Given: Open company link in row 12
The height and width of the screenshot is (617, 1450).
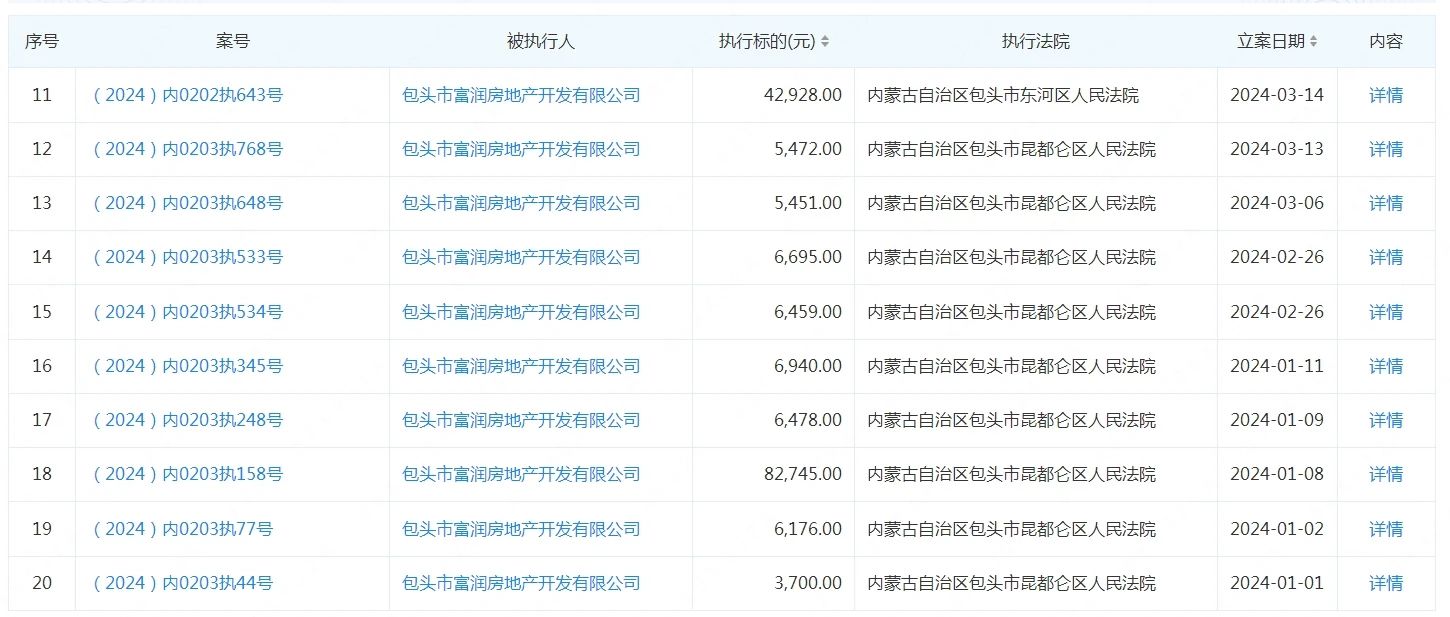Looking at the screenshot, I should (x=521, y=149).
